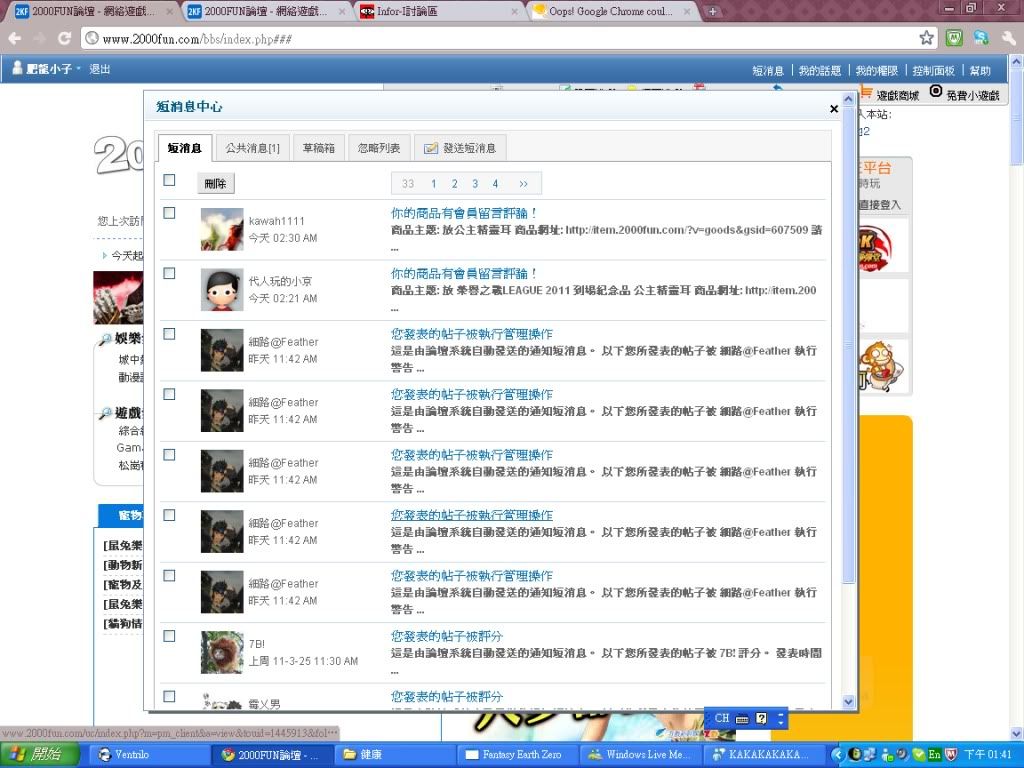This screenshot has width=1024, height=768.
Task: Open the new tab button
Action: coord(712,11)
